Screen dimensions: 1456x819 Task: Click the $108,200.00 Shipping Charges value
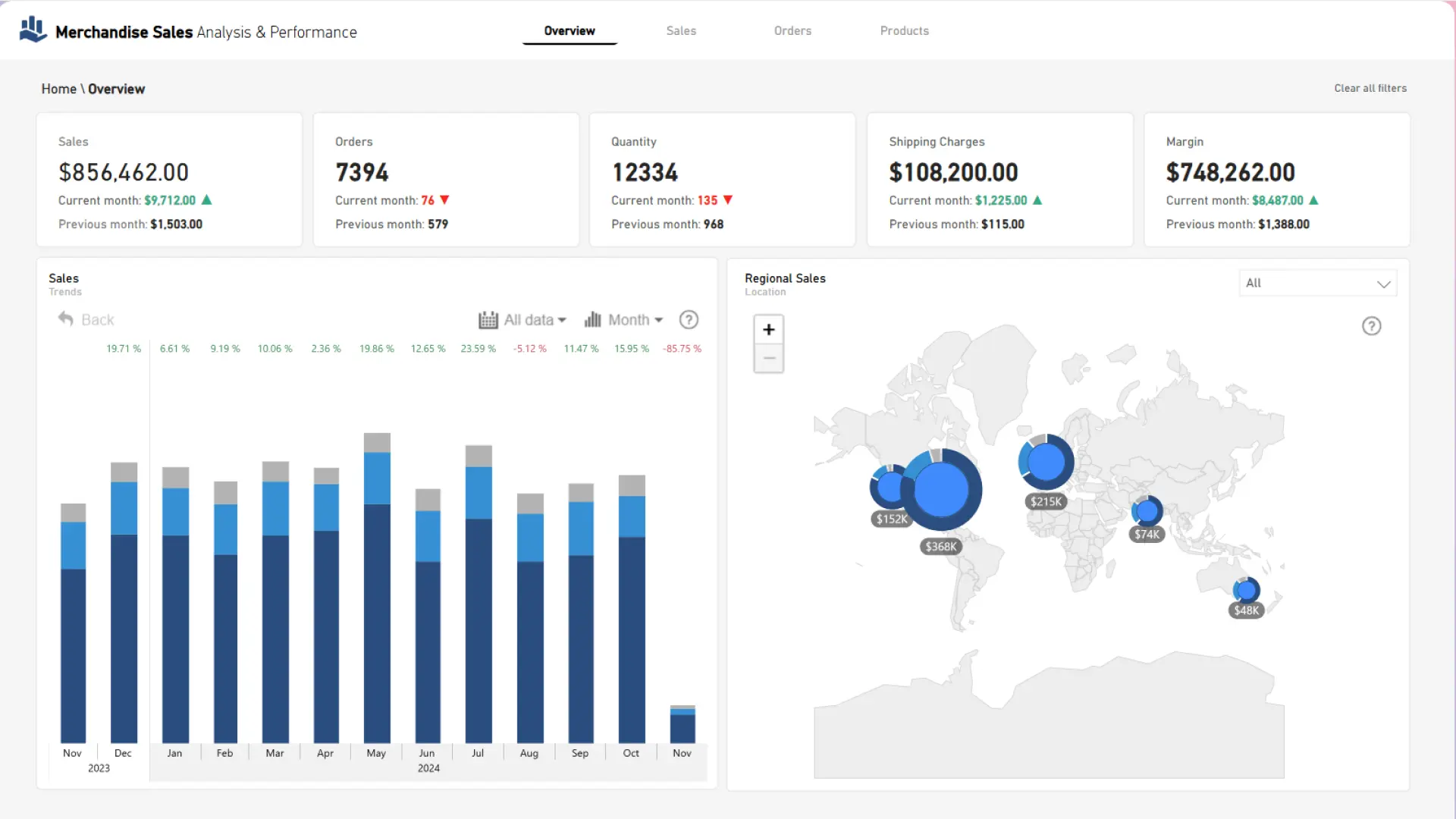[x=953, y=172]
